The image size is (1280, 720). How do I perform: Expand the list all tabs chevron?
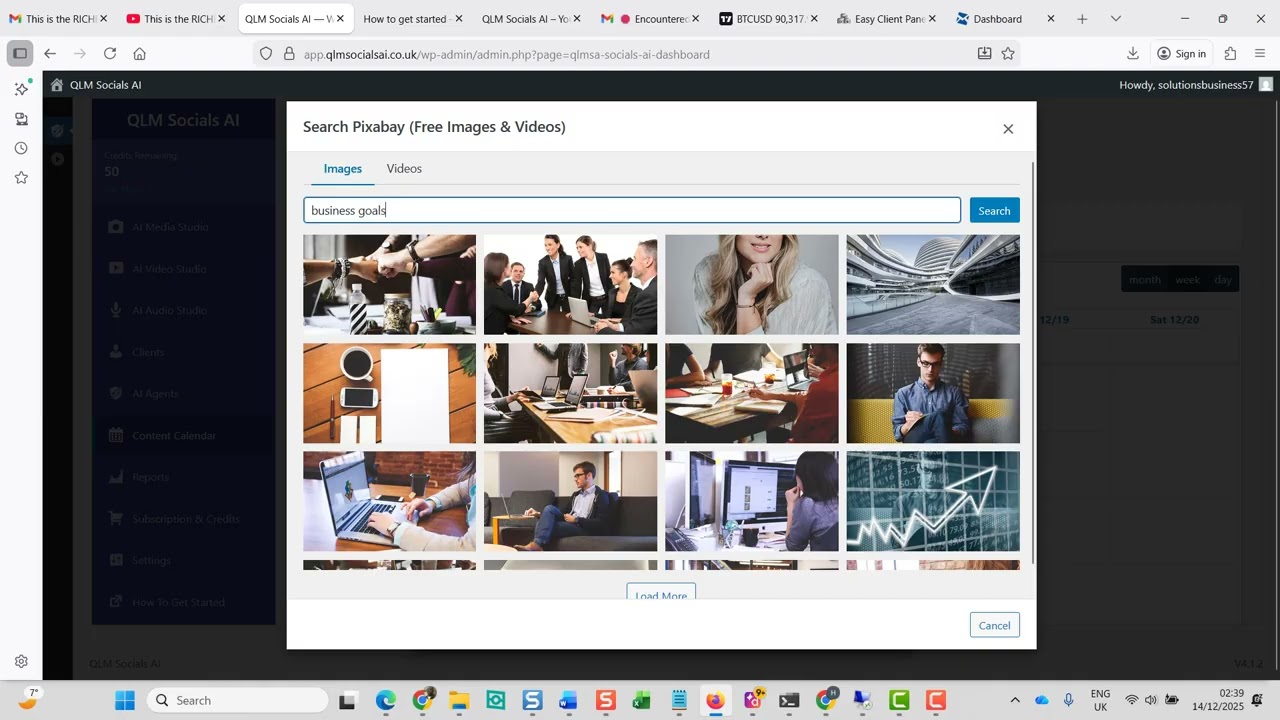pyautogui.click(x=1116, y=19)
